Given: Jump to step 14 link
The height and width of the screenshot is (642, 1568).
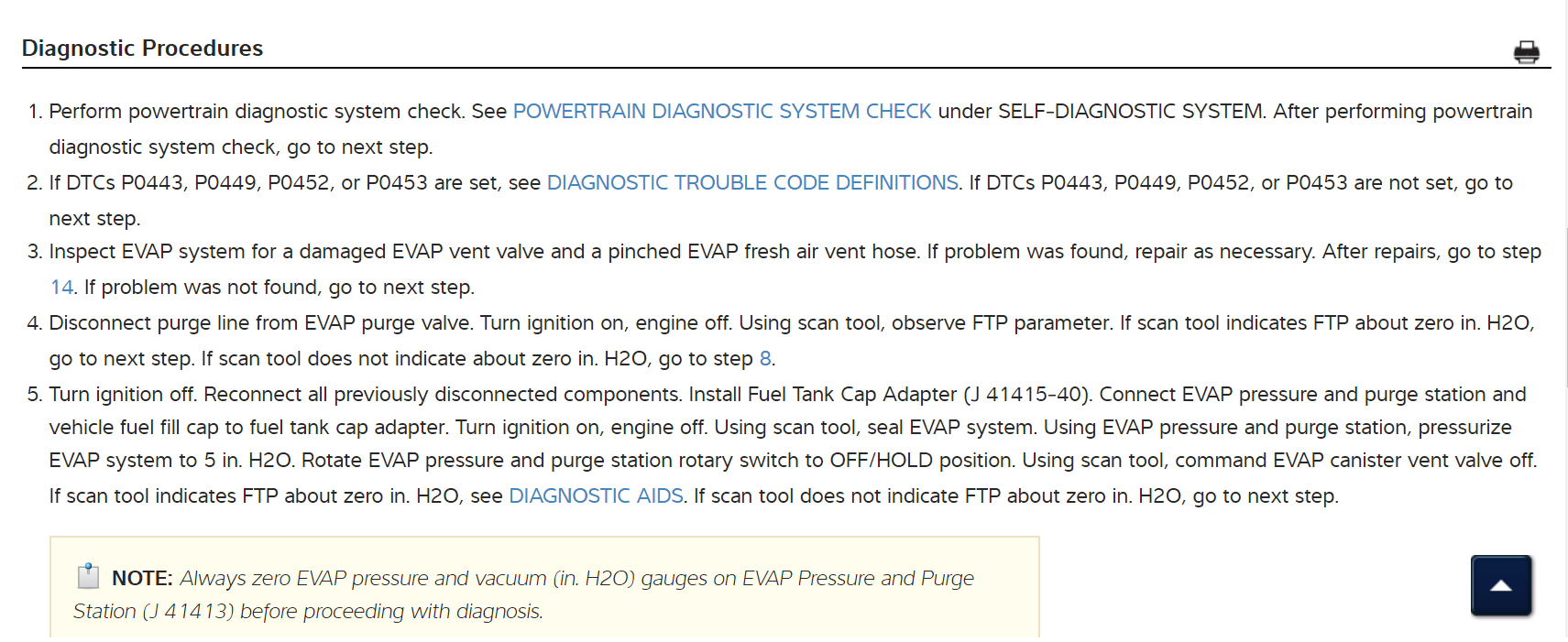Looking at the screenshot, I should click(61, 288).
